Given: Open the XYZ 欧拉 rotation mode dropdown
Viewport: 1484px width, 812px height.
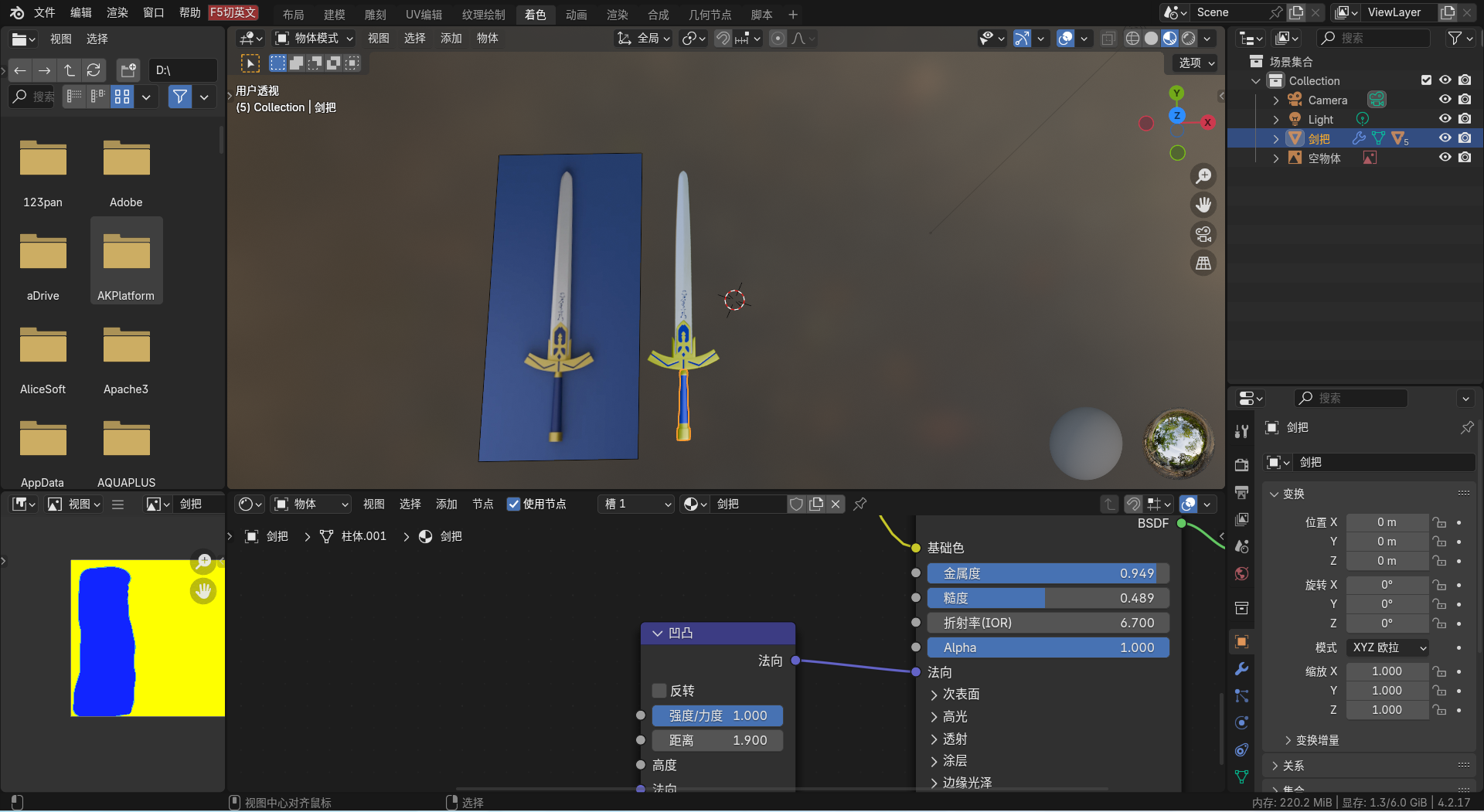Looking at the screenshot, I should (x=1387, y=647).
